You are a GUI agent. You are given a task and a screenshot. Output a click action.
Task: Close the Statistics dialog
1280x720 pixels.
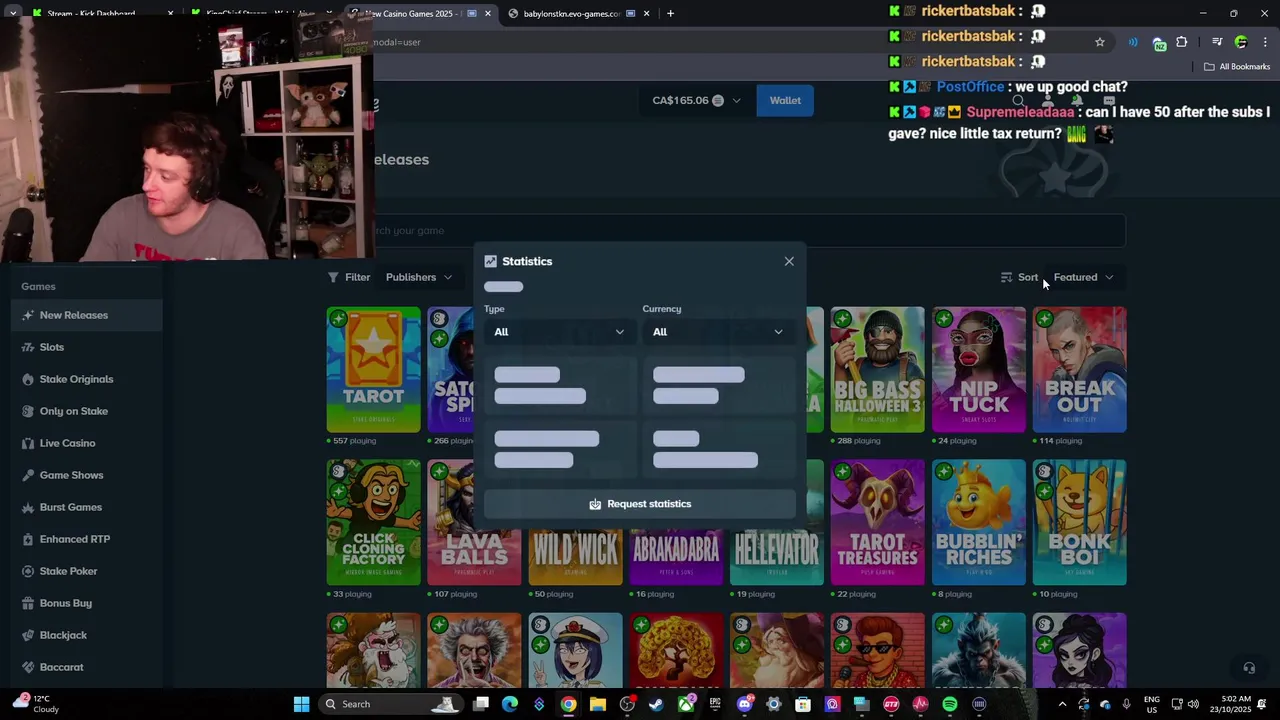tap(789, 261)
